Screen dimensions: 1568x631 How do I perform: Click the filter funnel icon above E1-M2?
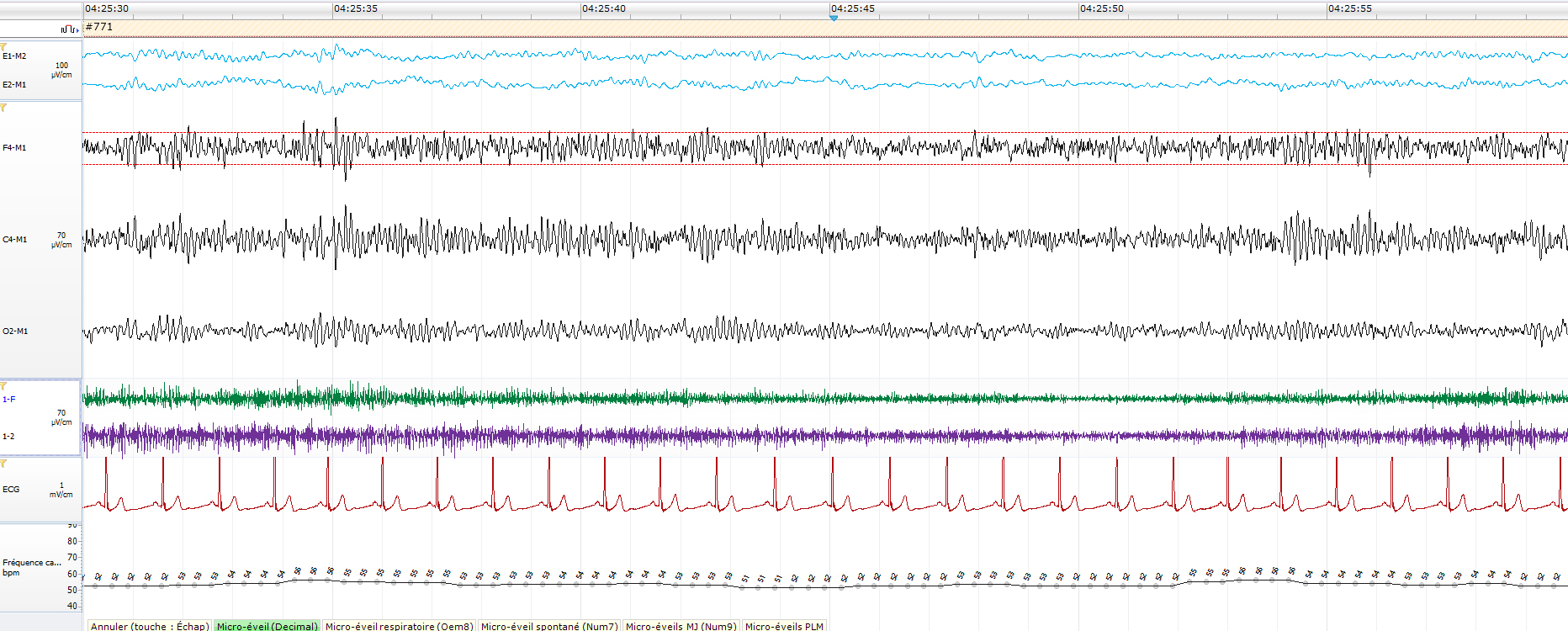click(4, 47)
